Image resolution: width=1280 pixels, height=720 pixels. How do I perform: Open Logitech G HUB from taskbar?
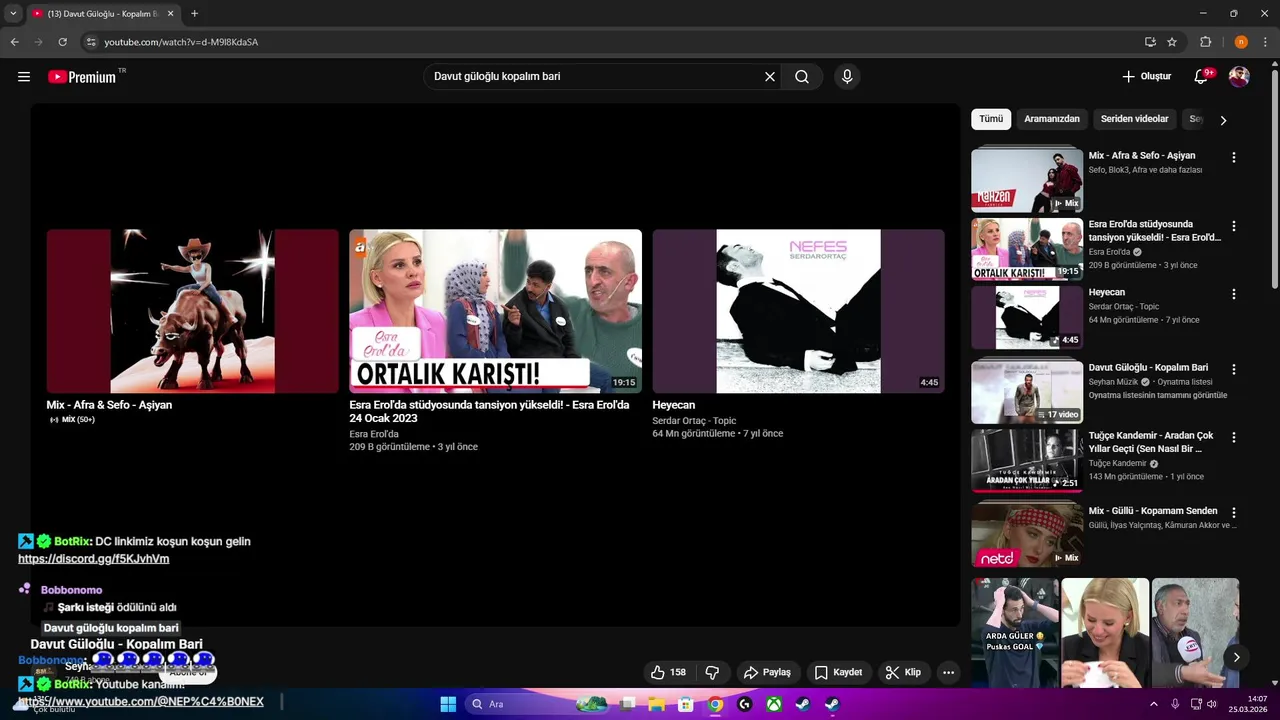point(745,704)
